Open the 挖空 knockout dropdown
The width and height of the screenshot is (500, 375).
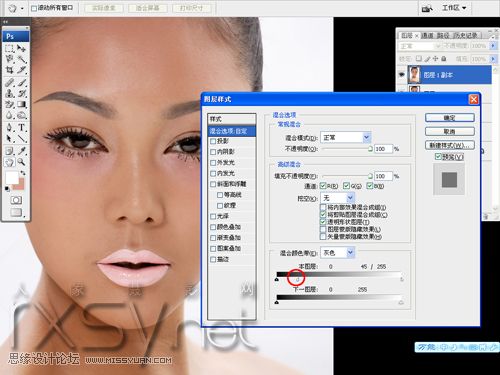350,198
